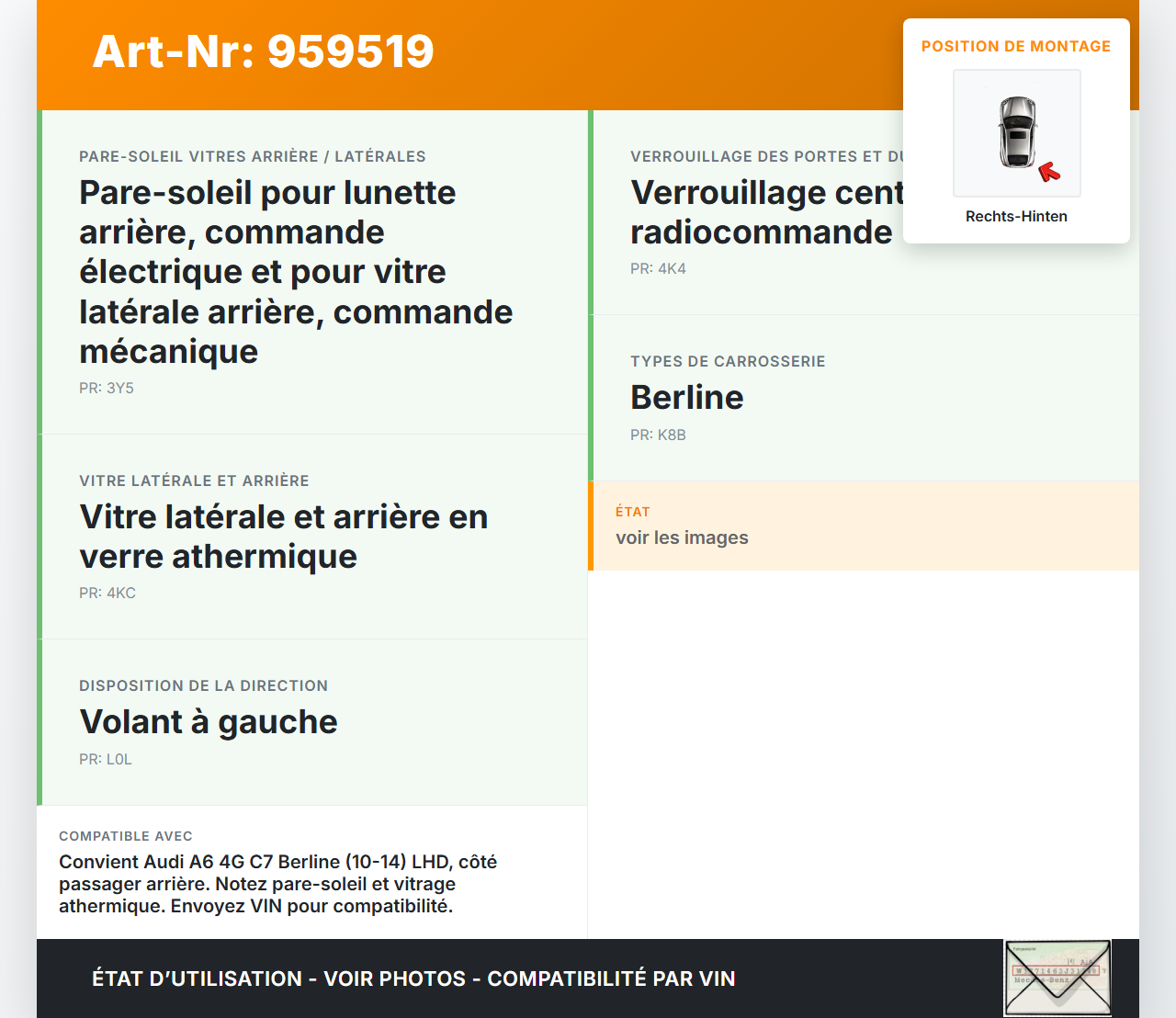The height and width of the screenshot is (1018, 1176).
Task: Select the Art-Nr: 959519 title text
Action: pos(263,52)
